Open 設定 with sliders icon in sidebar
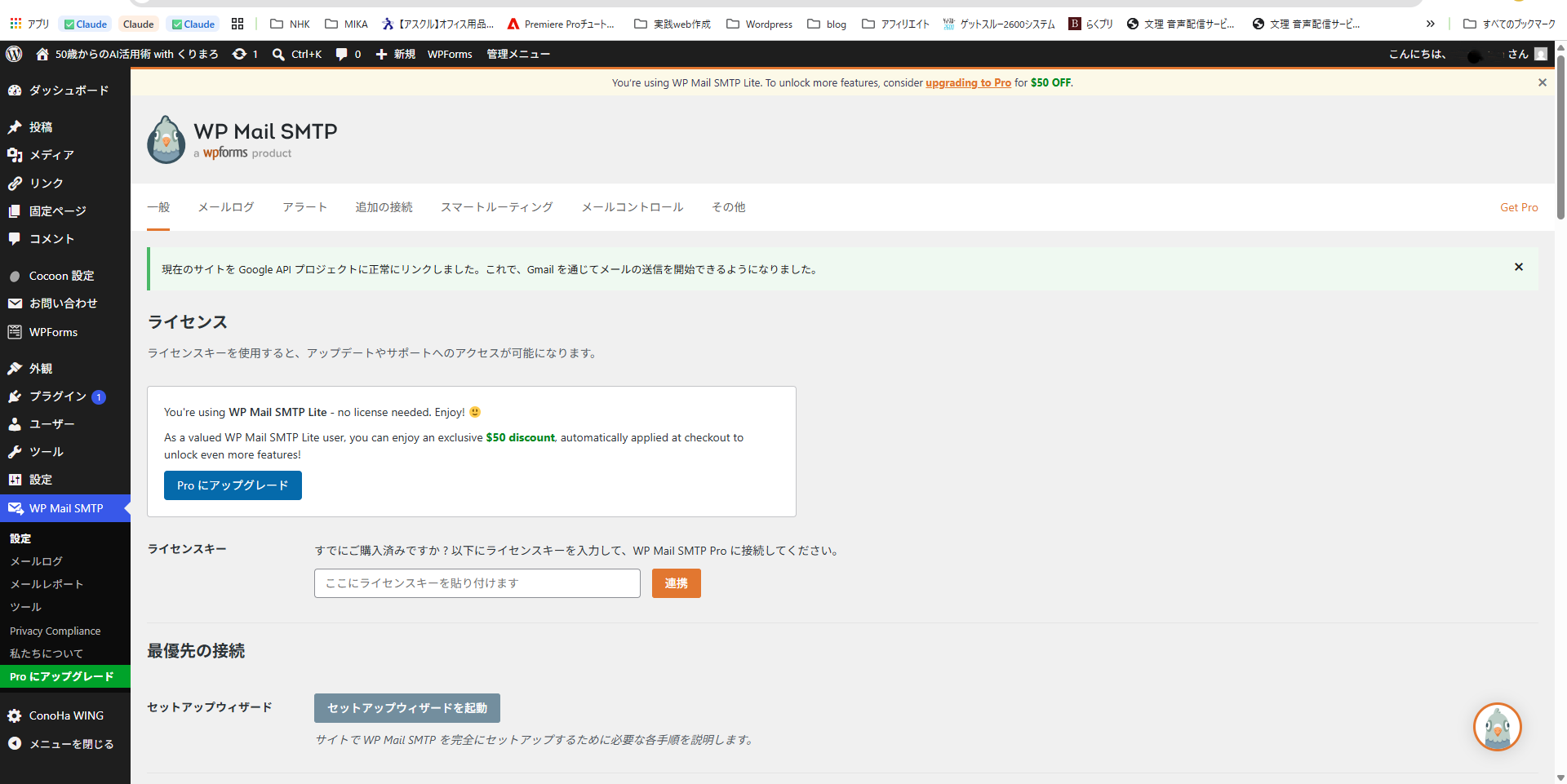1567x784 pixels. click(x=65, y=480)
